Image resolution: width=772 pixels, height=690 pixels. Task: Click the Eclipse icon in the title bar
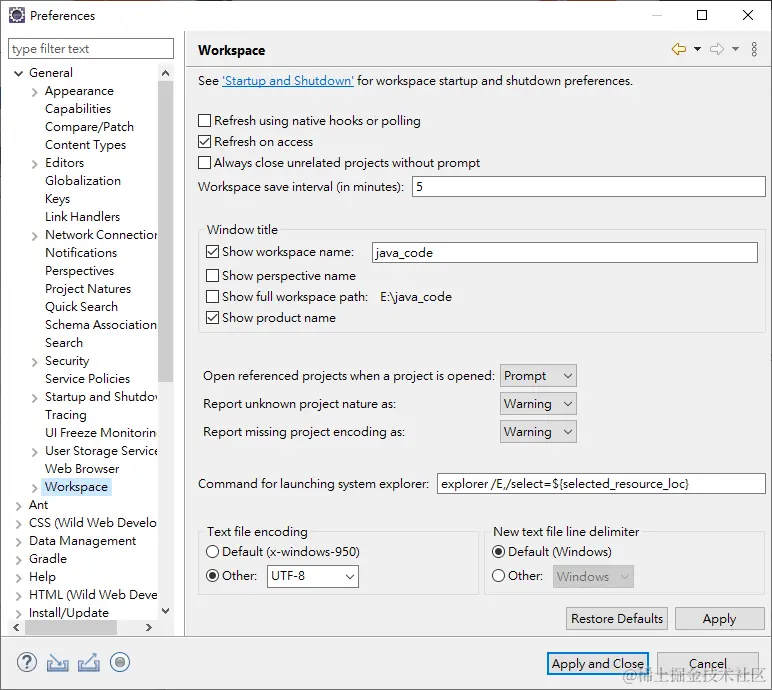coord(17,15)
